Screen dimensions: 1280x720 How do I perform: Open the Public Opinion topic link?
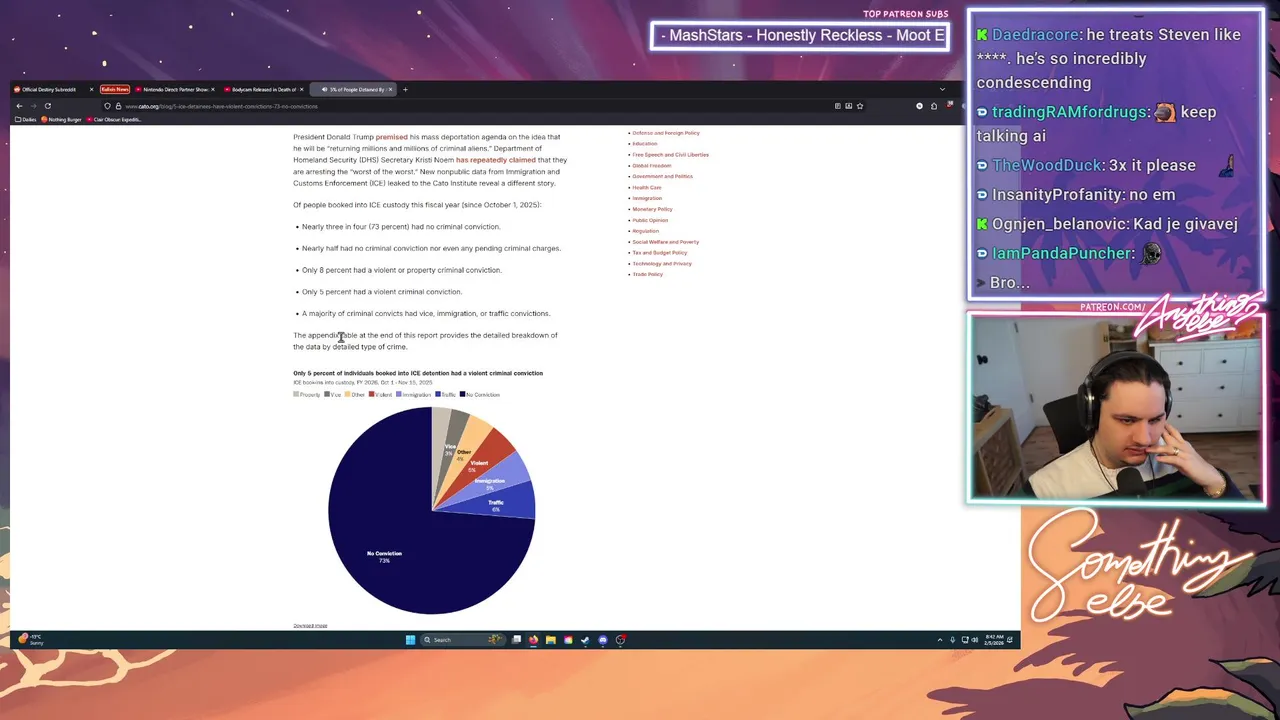[x=650, y=220]
